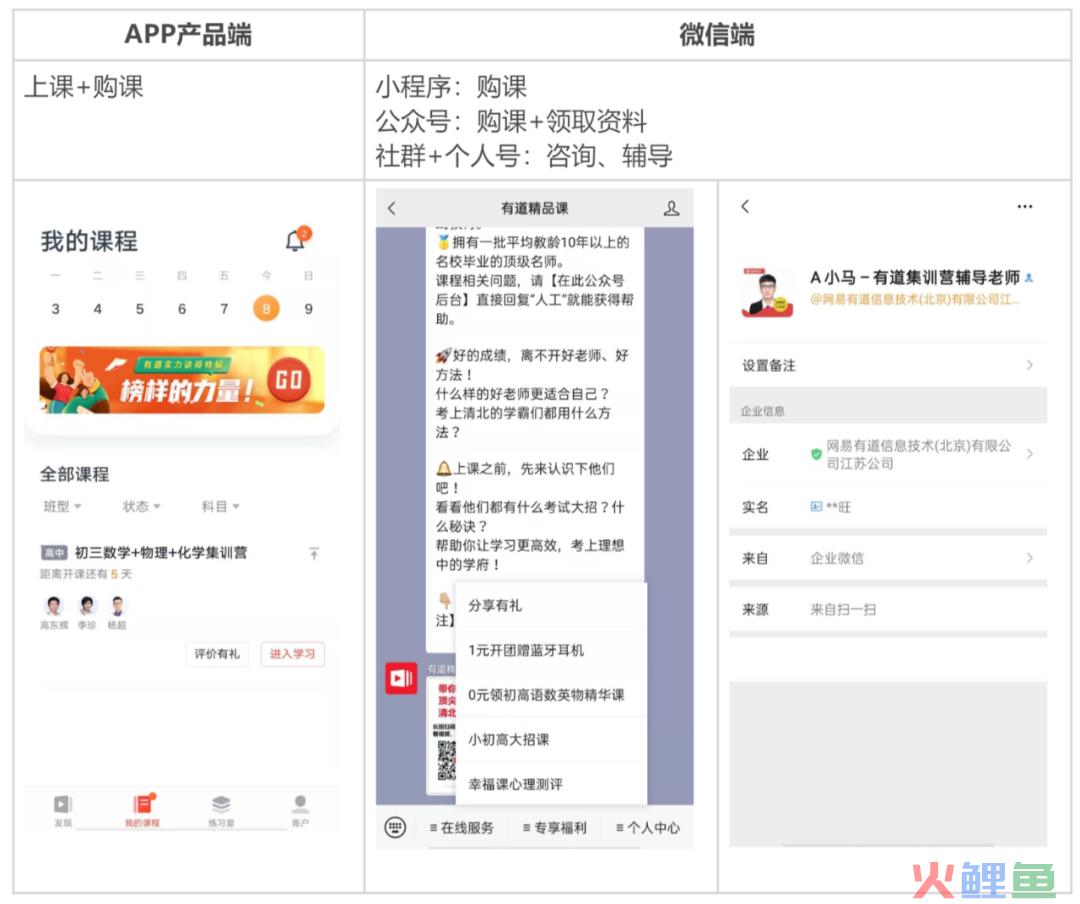Switch to the 发现 bottom tab

pos(63,810)
